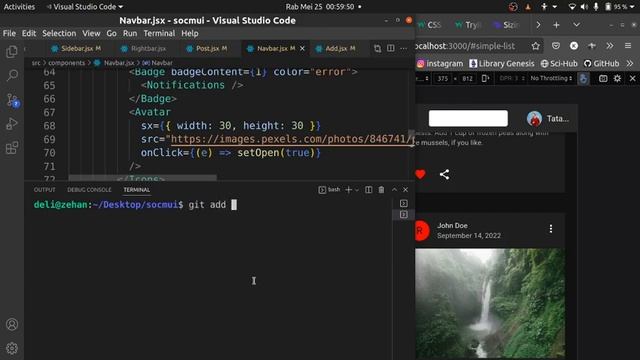The width and height of the screenshot is (640, 360).
Task: Maximize the terminal panel size
Action: pos(394,190)
